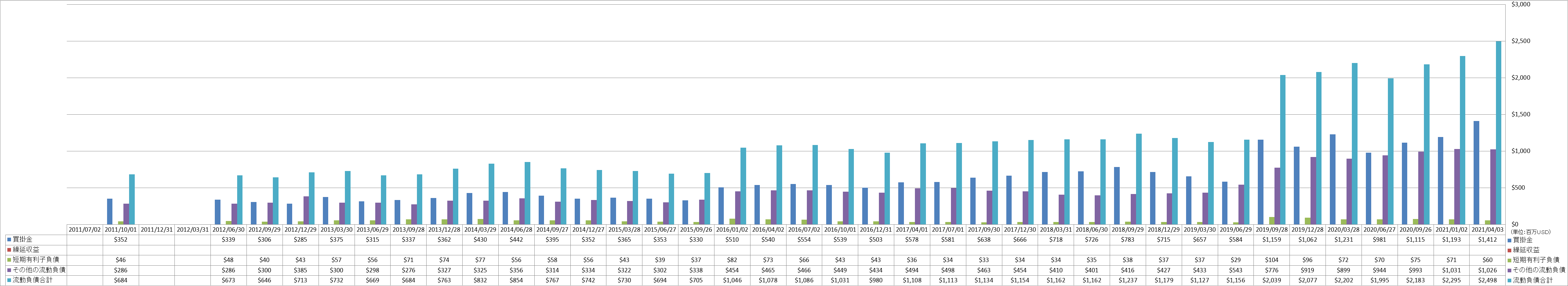Click the $1,046 cell under 2016/01/02

click(732, 281)
